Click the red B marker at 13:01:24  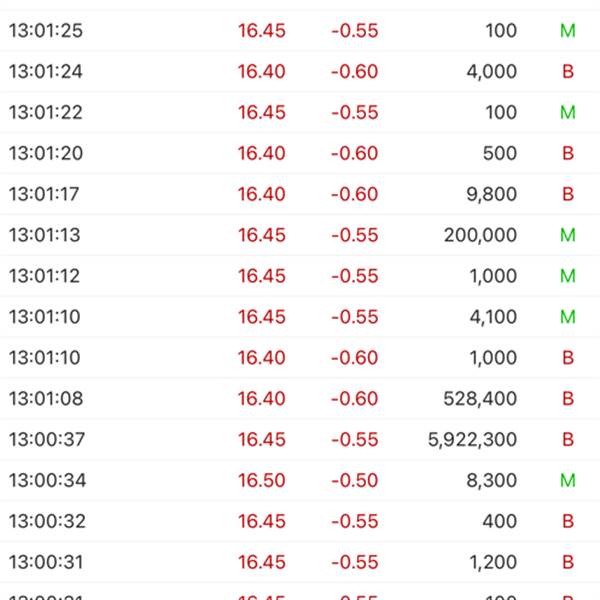568,72
